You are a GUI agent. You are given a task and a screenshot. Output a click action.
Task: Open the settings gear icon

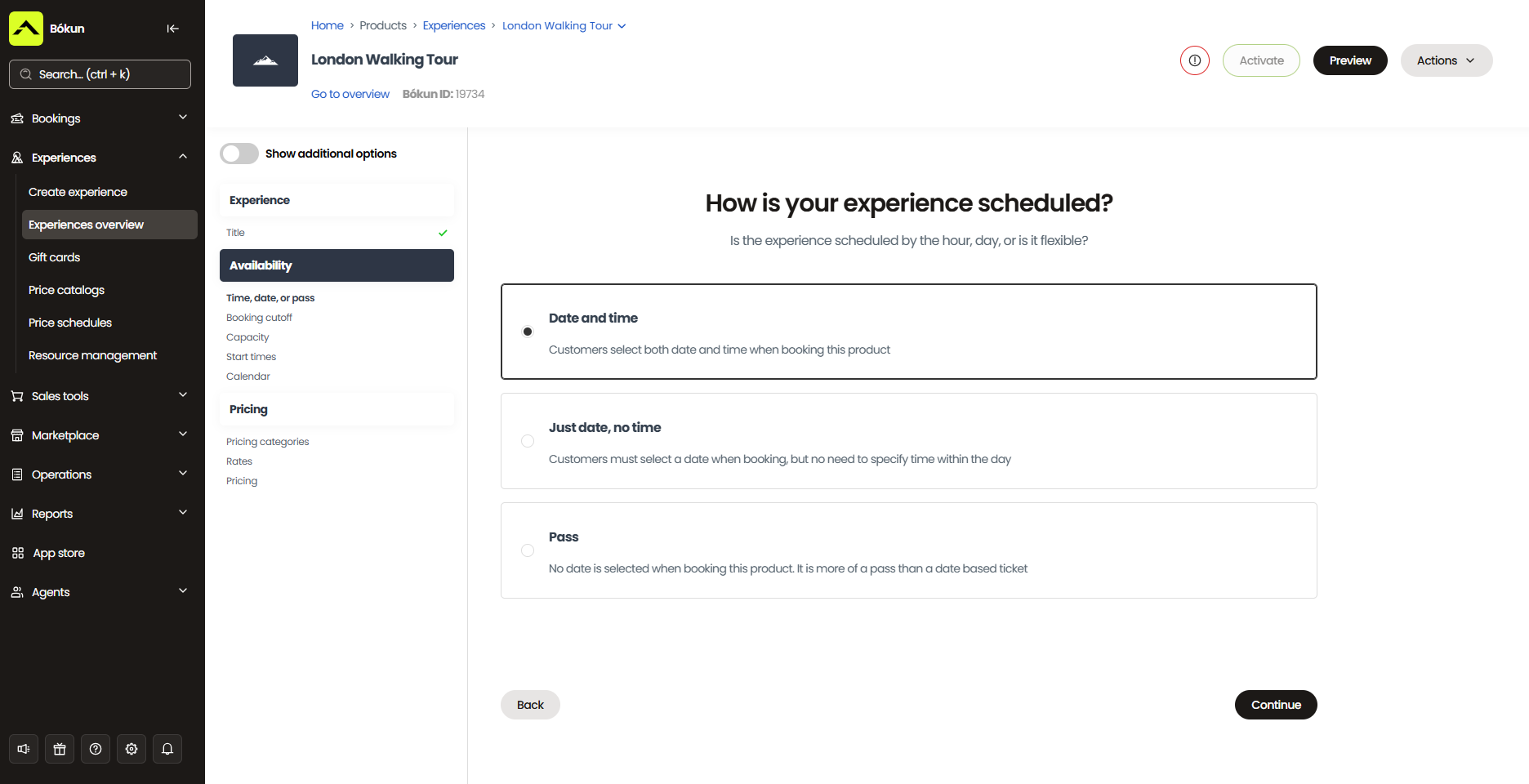click(131, 748)
